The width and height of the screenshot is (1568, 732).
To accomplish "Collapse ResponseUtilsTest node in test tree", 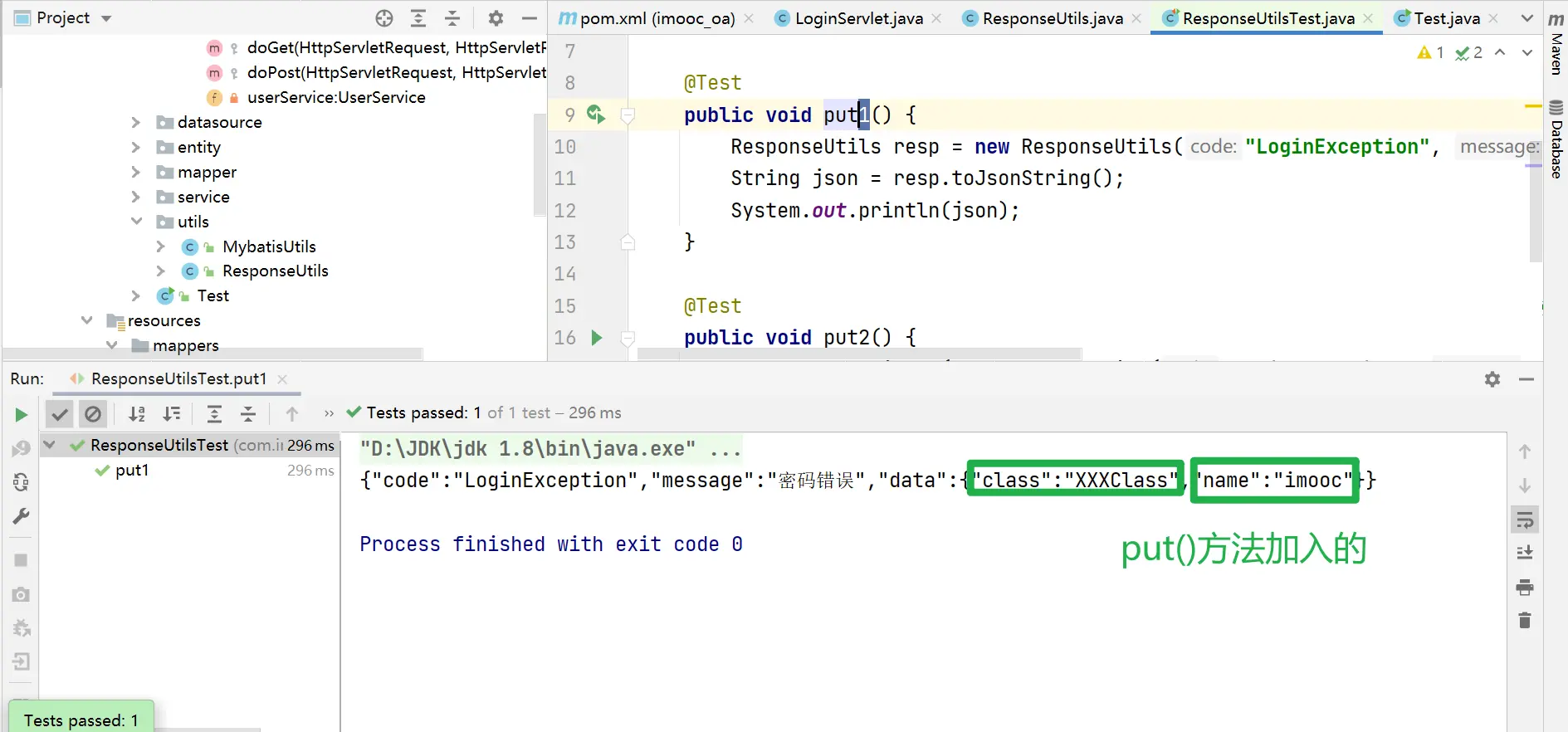I will [x=50, y=446].
